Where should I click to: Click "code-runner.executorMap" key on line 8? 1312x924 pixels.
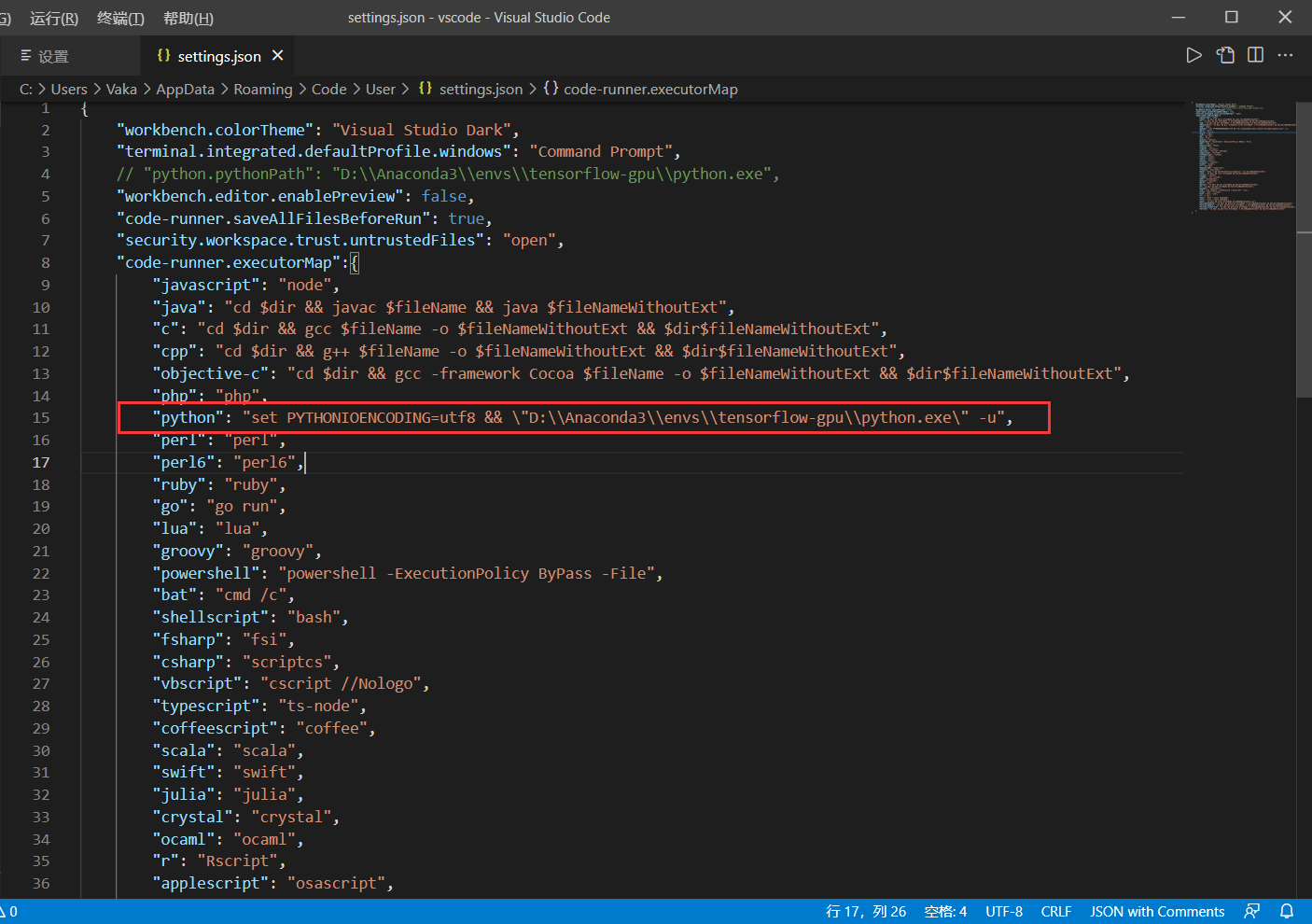pyautogui.click(x=229, y=263)
